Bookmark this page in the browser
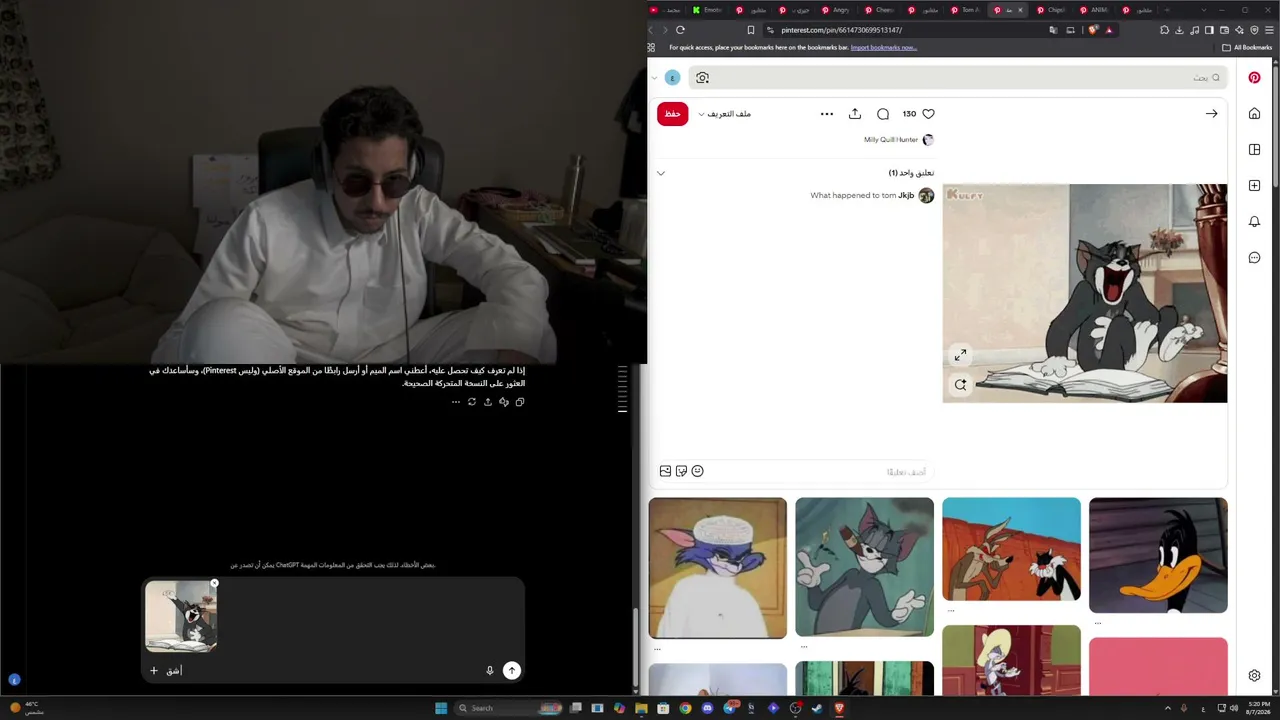Screen dimensions: 1280x720 [751, 30]
